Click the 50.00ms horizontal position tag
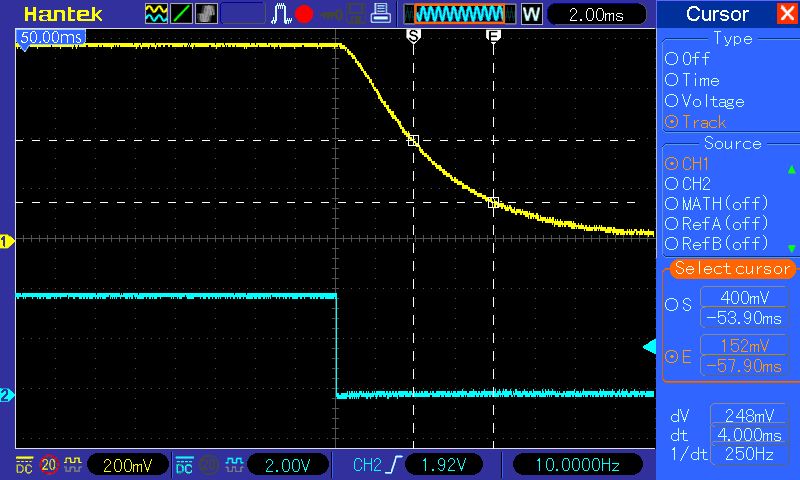 51,37
